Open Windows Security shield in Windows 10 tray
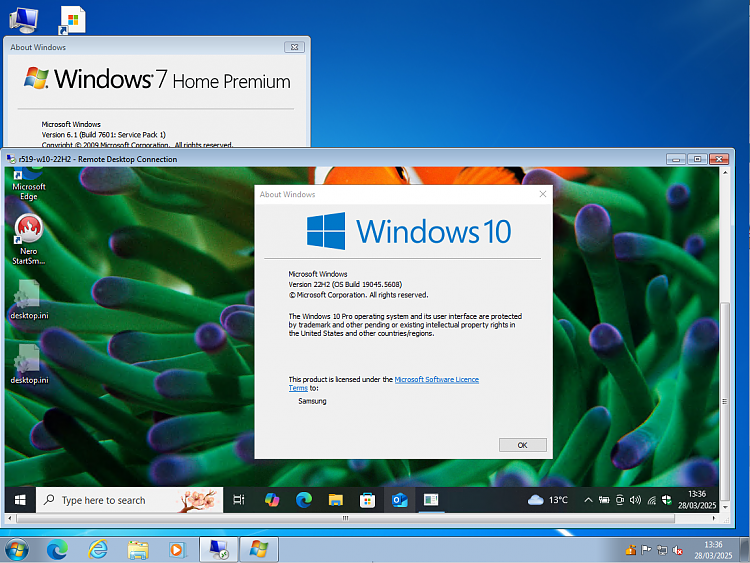 (x=667, y=500)
